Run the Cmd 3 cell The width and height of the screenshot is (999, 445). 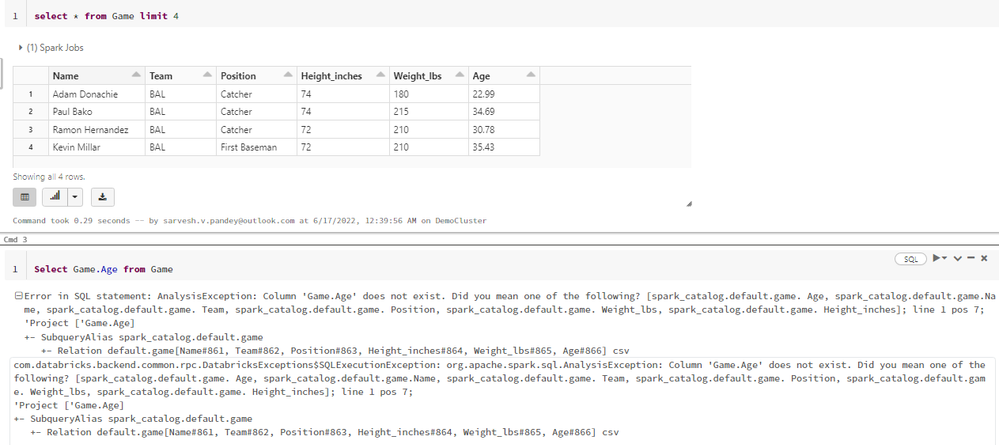[x=938, y=258]
